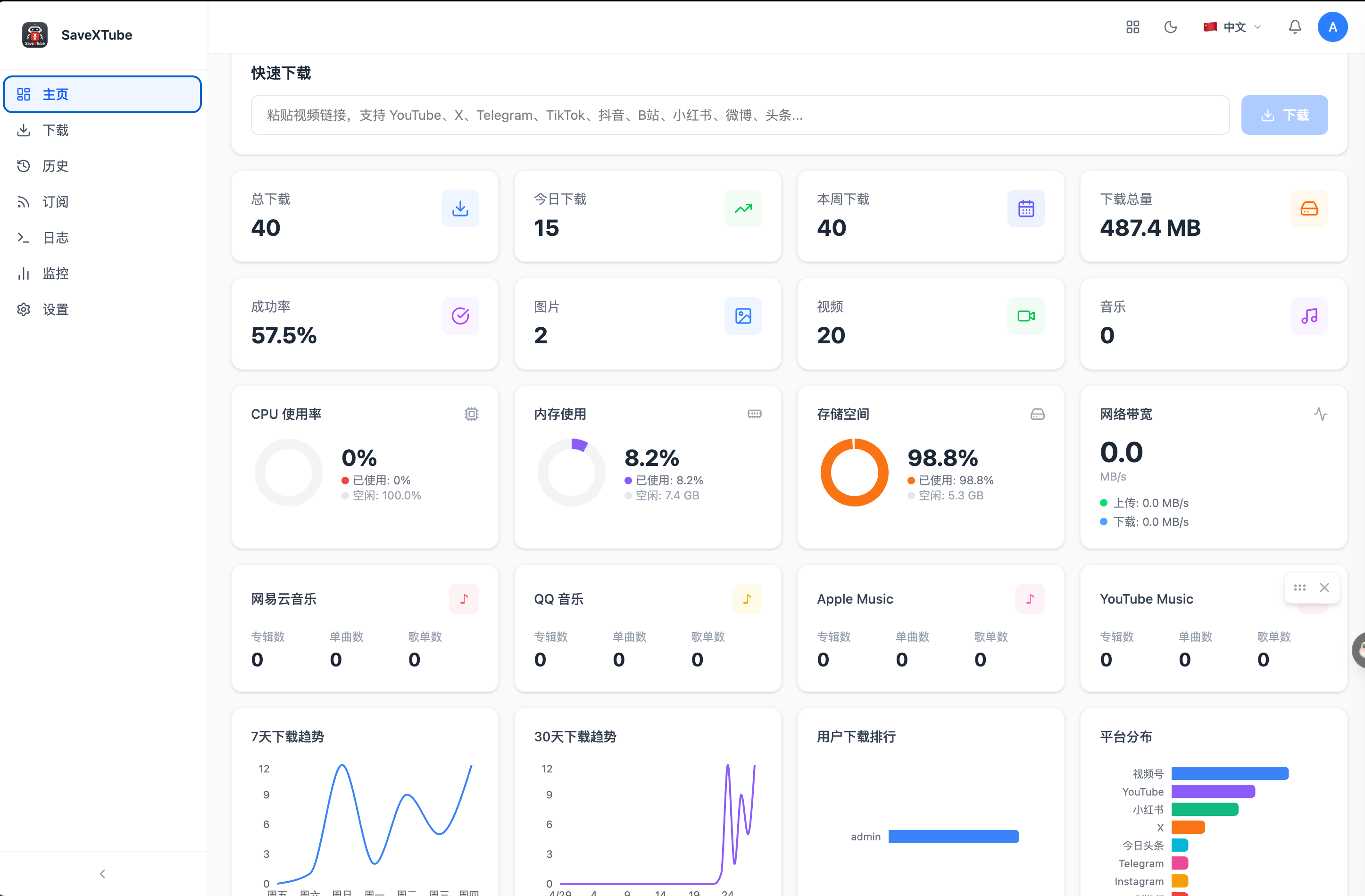Viewport: 1365px width, 896px height.
Task: Click the SaveXTube robot logo
Action: [35, 35]
